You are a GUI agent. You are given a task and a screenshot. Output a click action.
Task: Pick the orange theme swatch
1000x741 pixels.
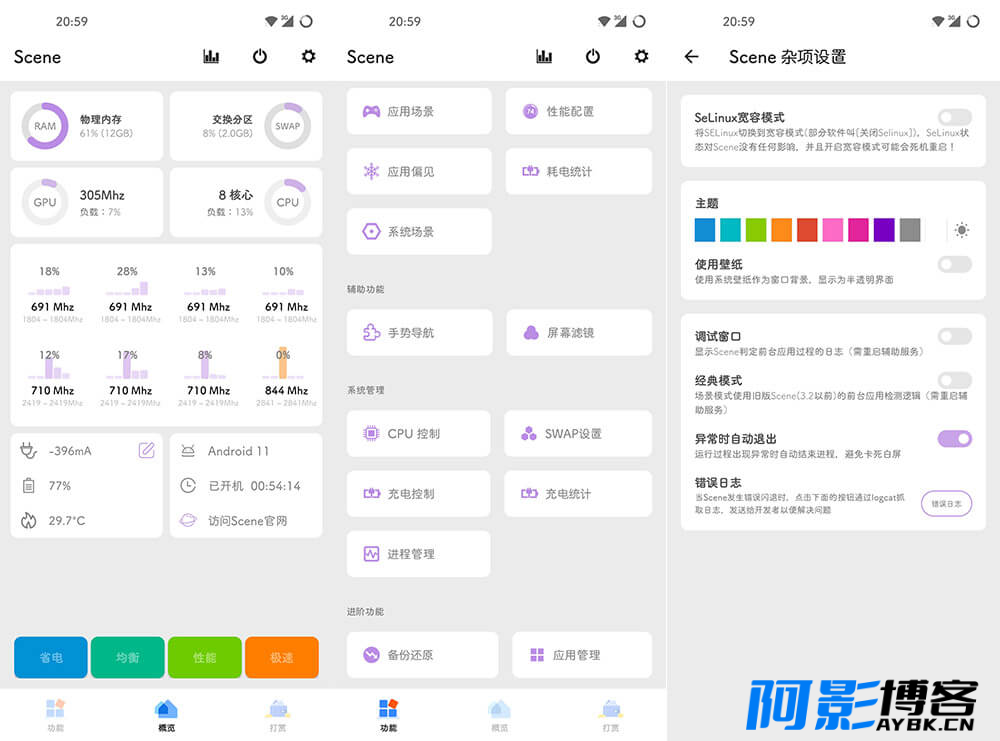[x=782, y=230]
